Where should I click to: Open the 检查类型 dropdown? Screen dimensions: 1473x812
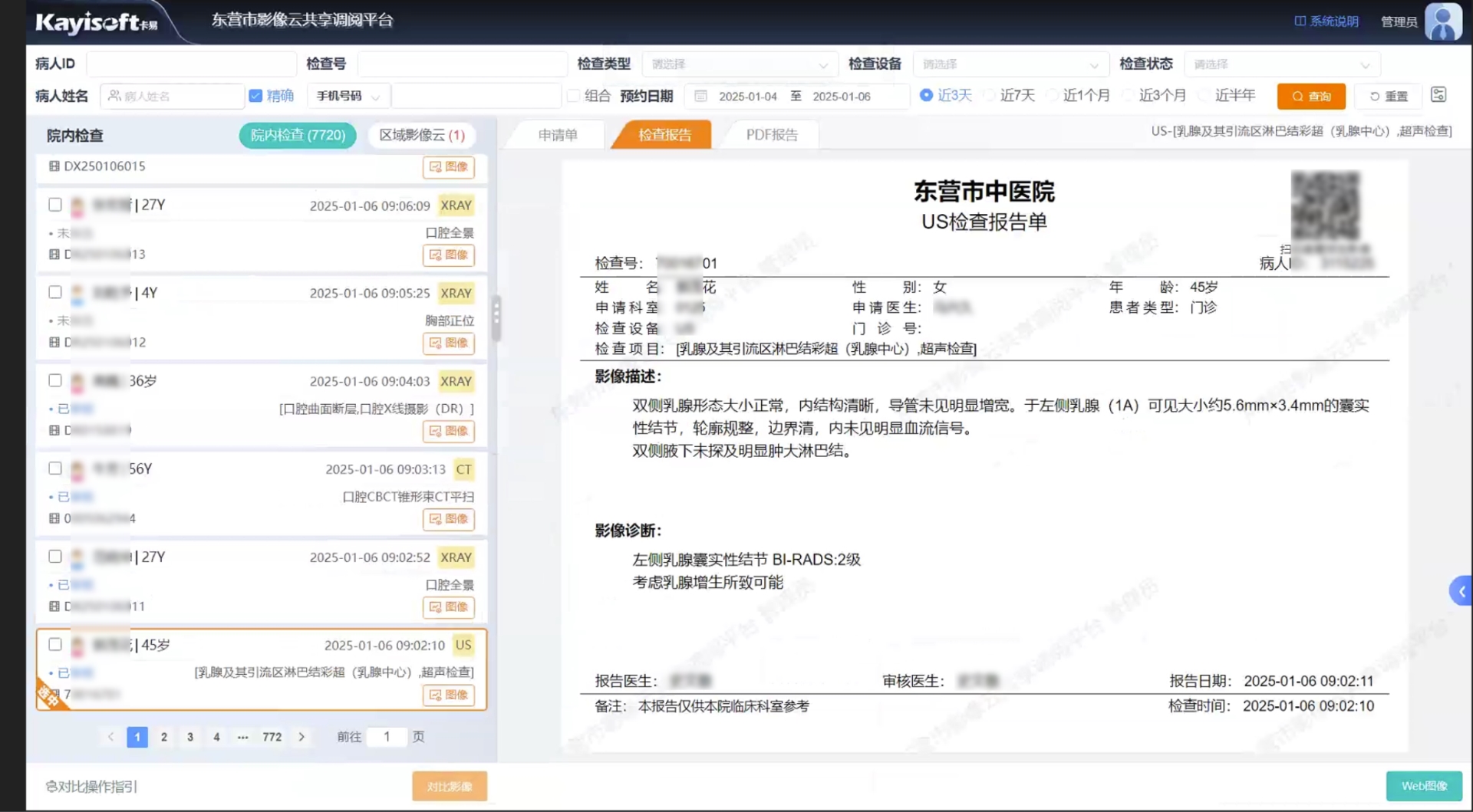tap(739, 64)
